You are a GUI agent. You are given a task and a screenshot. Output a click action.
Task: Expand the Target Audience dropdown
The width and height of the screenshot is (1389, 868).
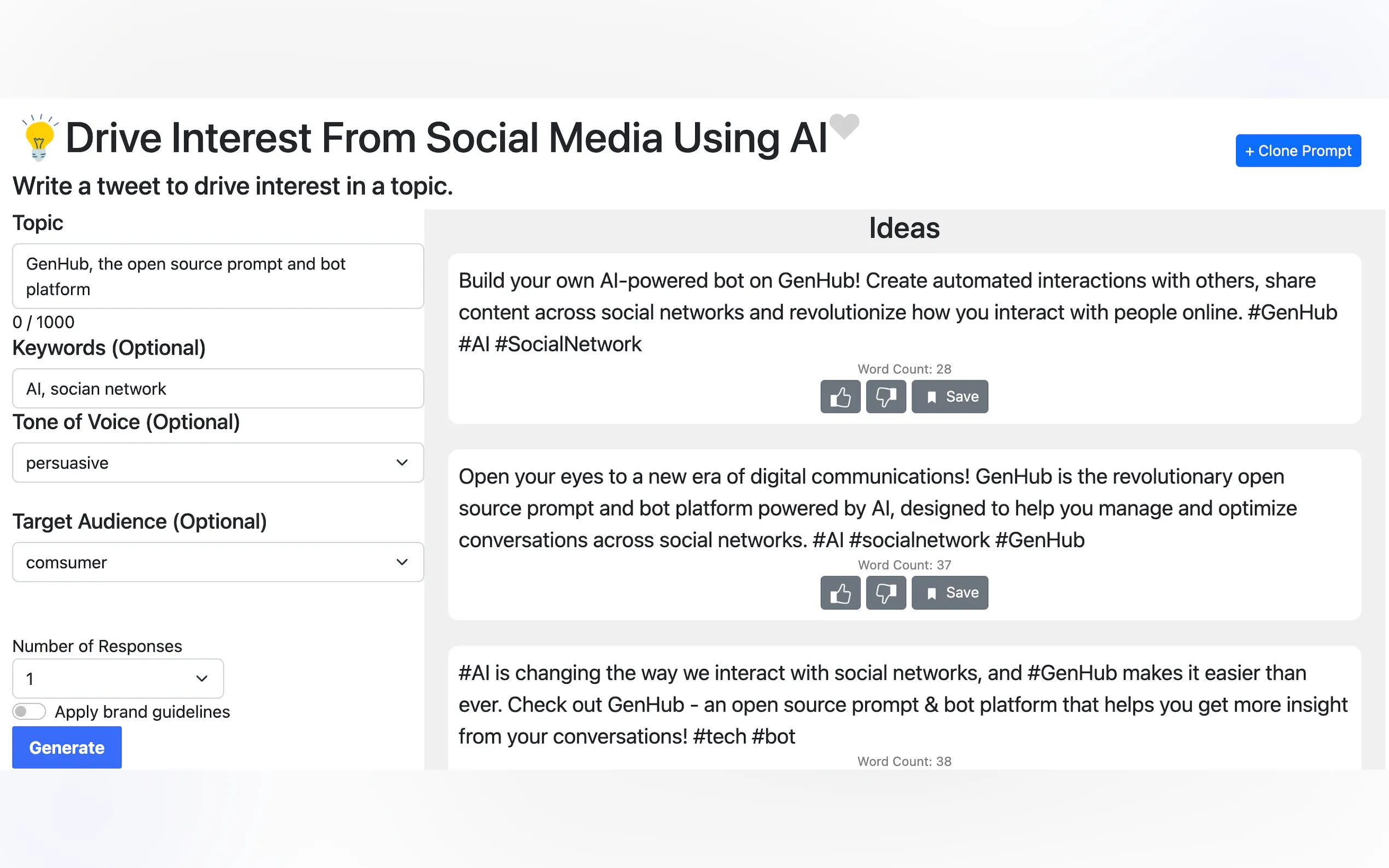218,562
